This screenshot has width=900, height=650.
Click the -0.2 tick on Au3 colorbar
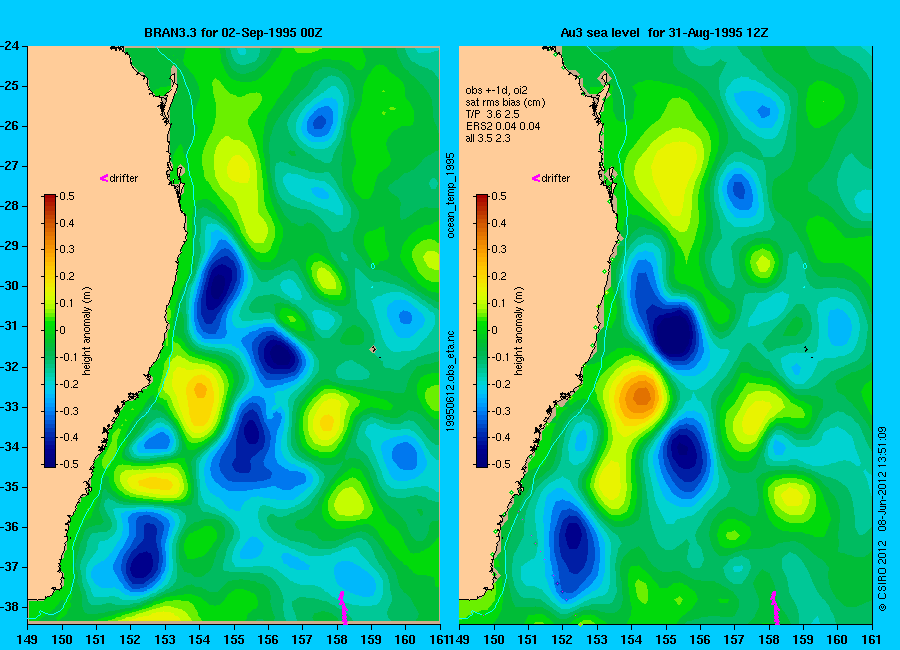click(500, 384)
